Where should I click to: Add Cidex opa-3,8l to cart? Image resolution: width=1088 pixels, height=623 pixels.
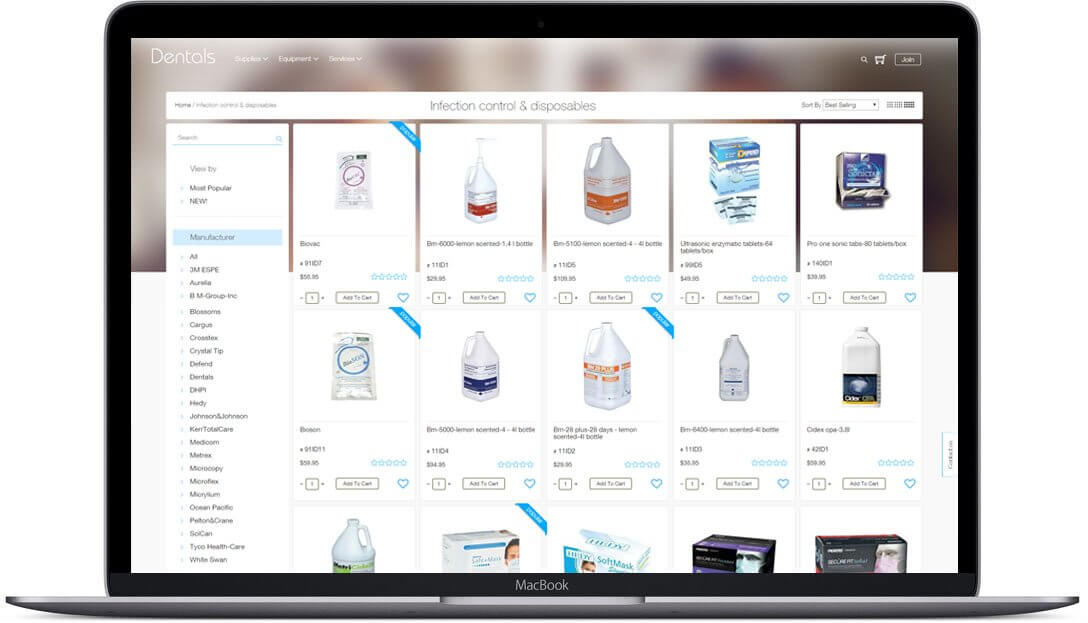pyautogui.click(x=864, y=484)
